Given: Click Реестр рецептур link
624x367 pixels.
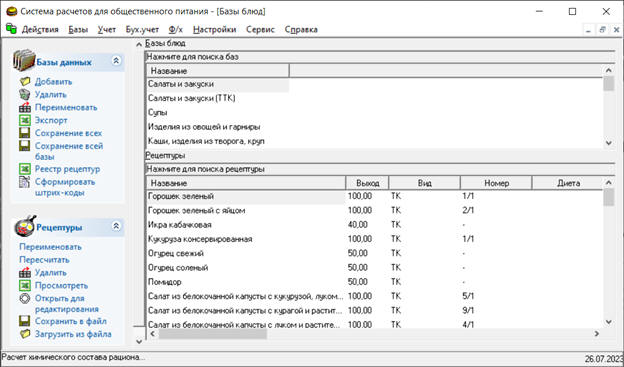Looking at the screenshot, I should [x=67, y=169].
